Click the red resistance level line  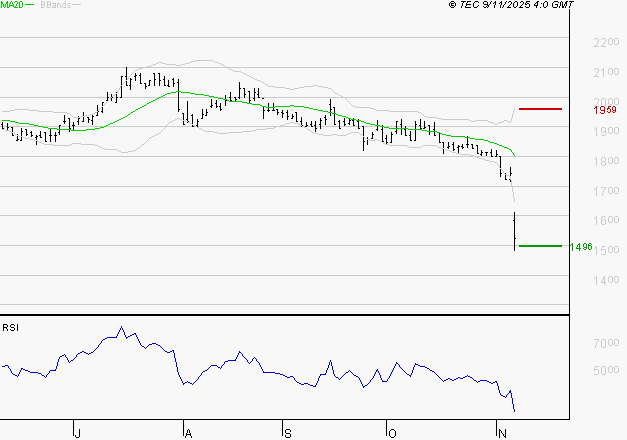540,109
